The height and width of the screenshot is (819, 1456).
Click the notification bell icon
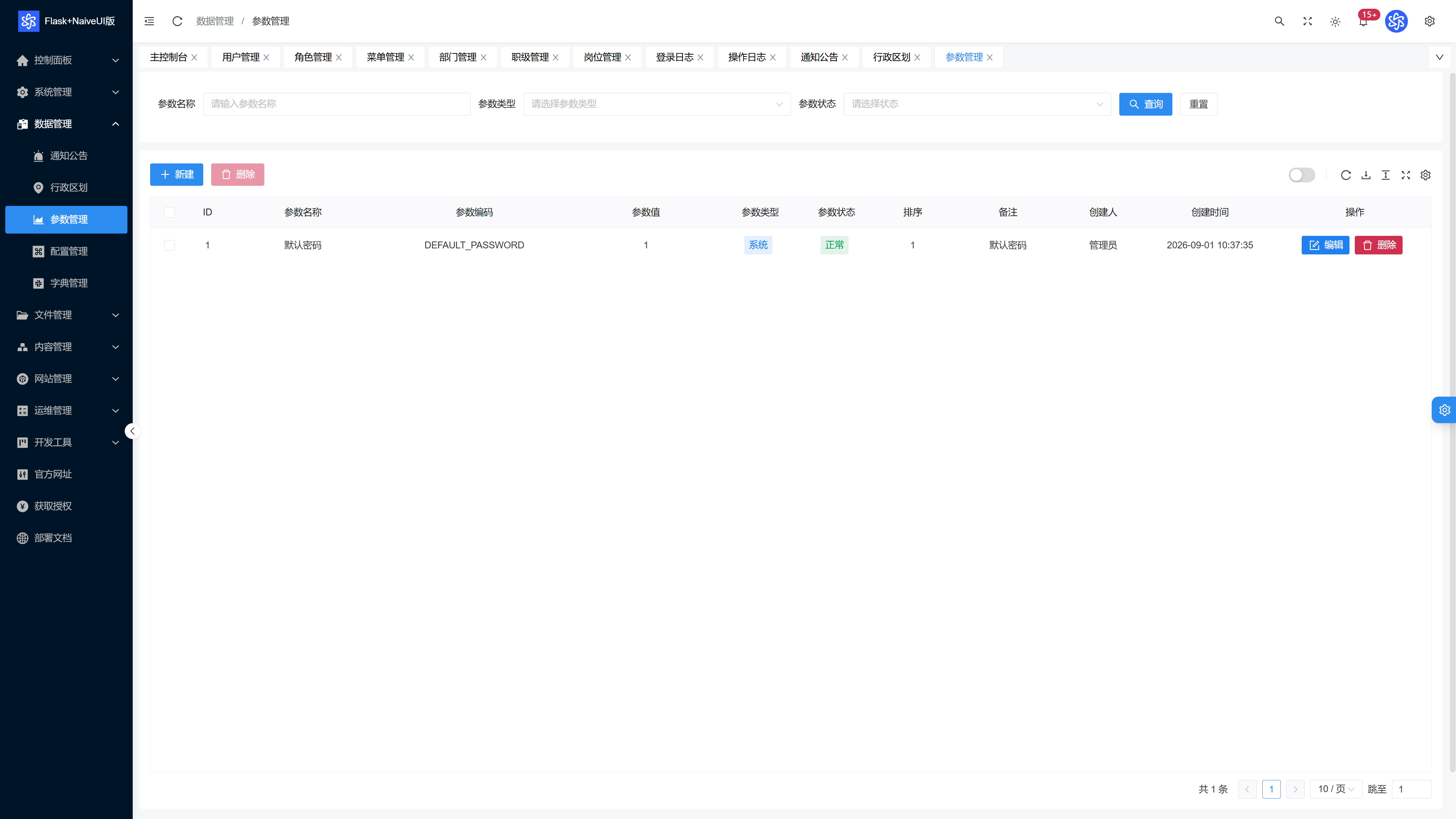1363,22
